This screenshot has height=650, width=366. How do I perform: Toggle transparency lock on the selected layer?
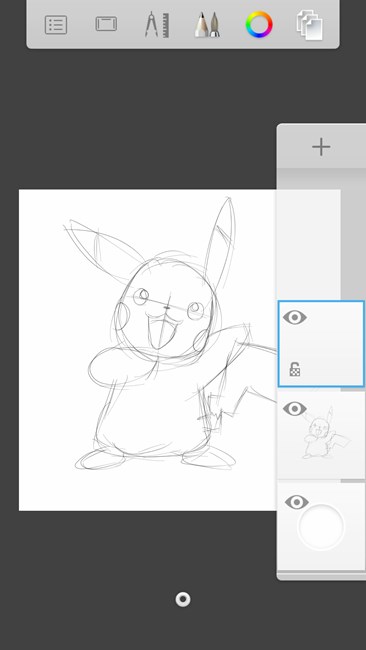[295, 369]
